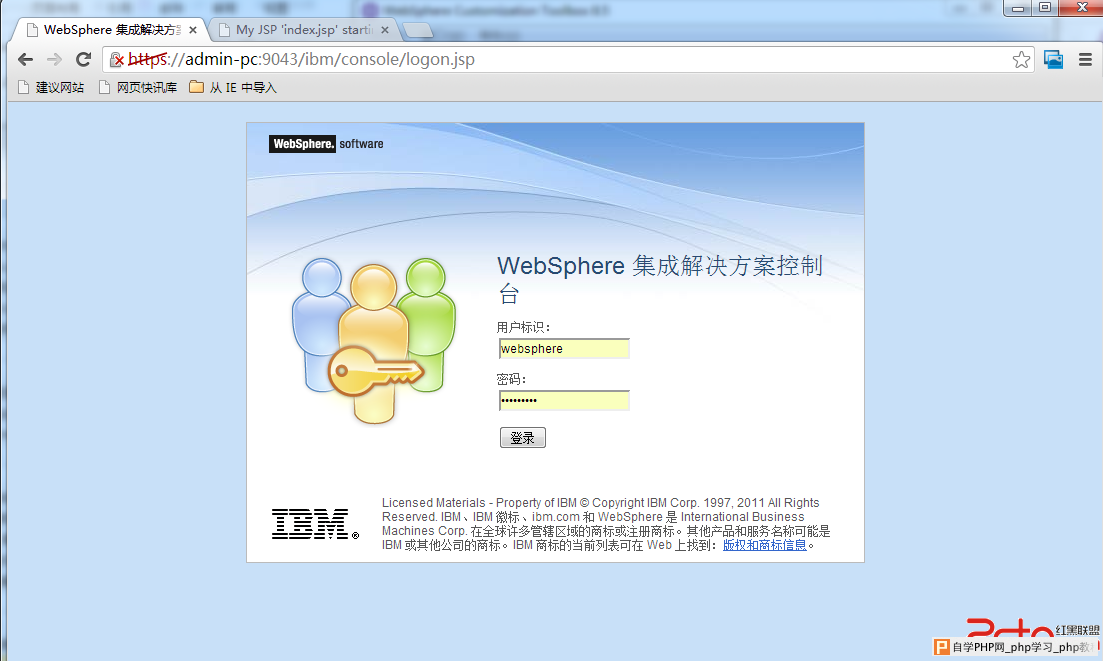The width and height of the screenshot is (1103, 661).
Task: Open a new tab
Action: pyautogui.click(x=418, y=30)
